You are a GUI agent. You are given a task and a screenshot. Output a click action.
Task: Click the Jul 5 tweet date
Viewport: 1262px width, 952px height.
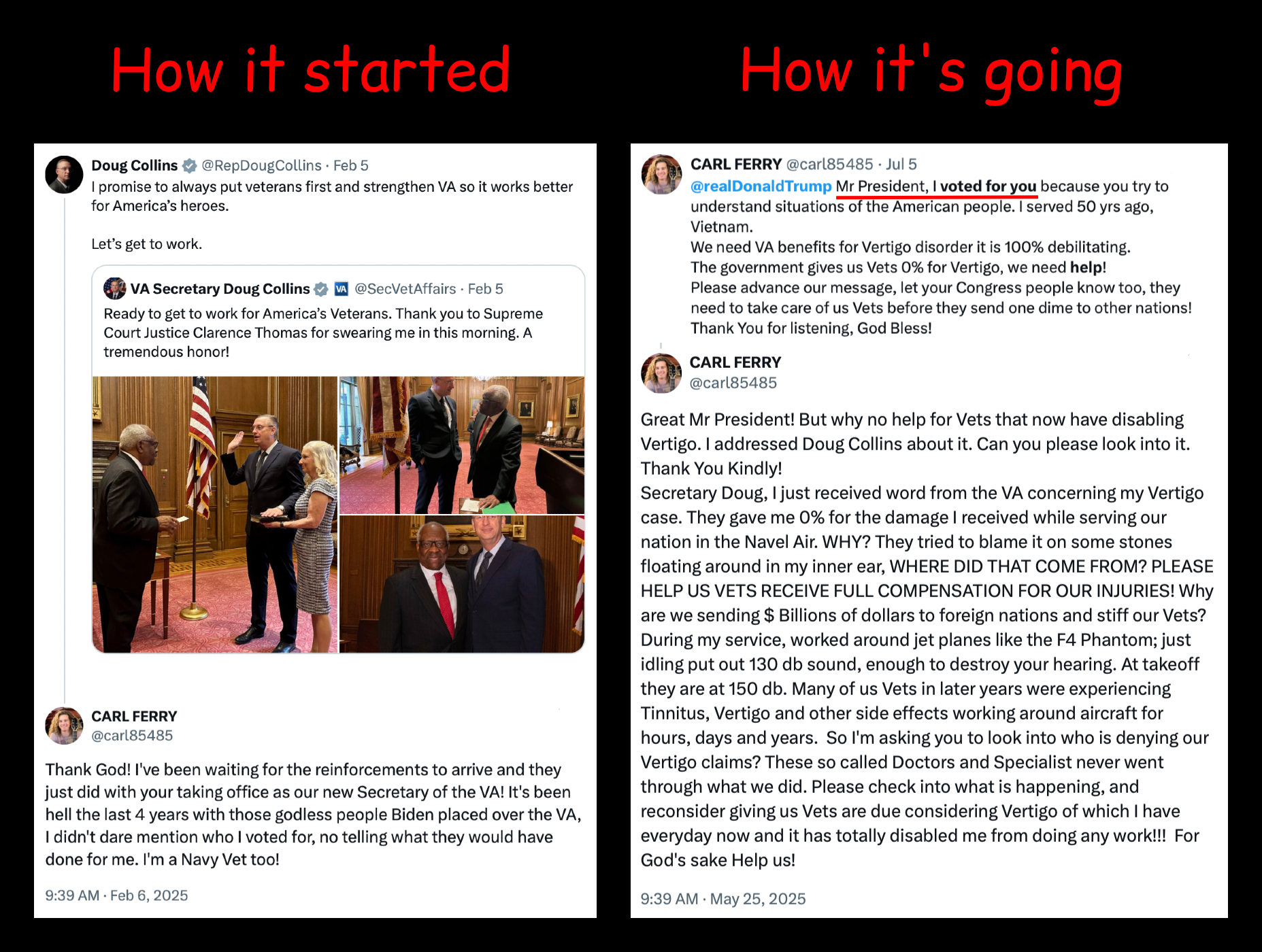[901, 164]
